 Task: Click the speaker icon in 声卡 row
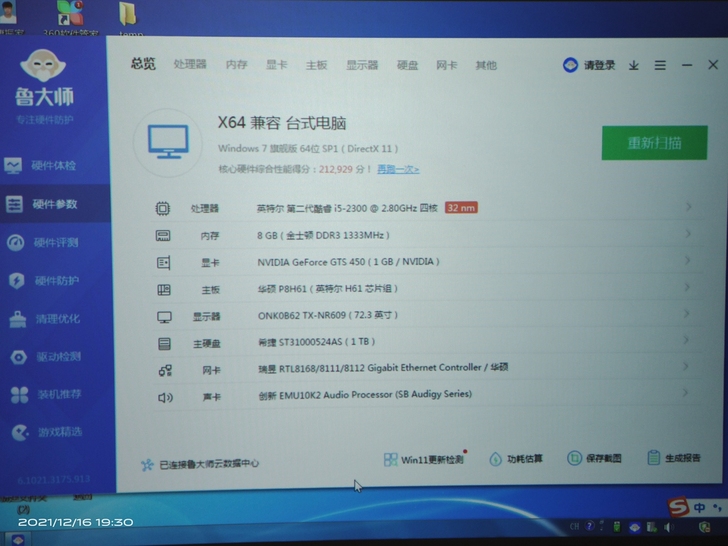[165, 397]
